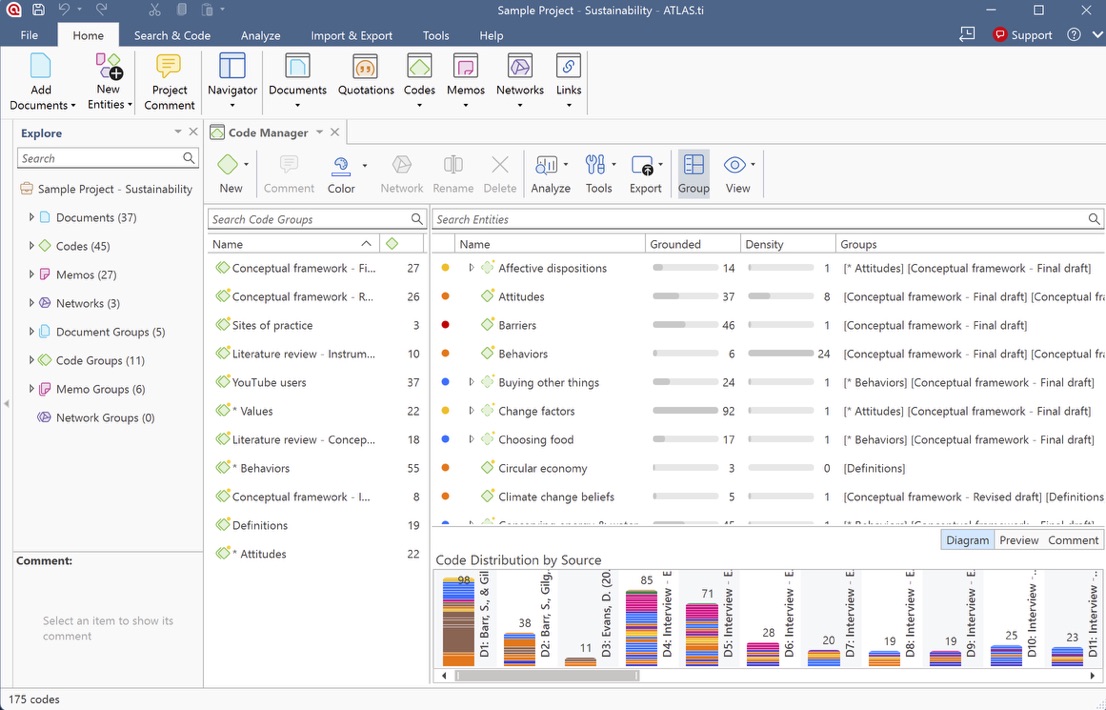Open the Tools wrench icon in Code Manager
Viewport: 1106px width, 710px height.
point(595,165)
